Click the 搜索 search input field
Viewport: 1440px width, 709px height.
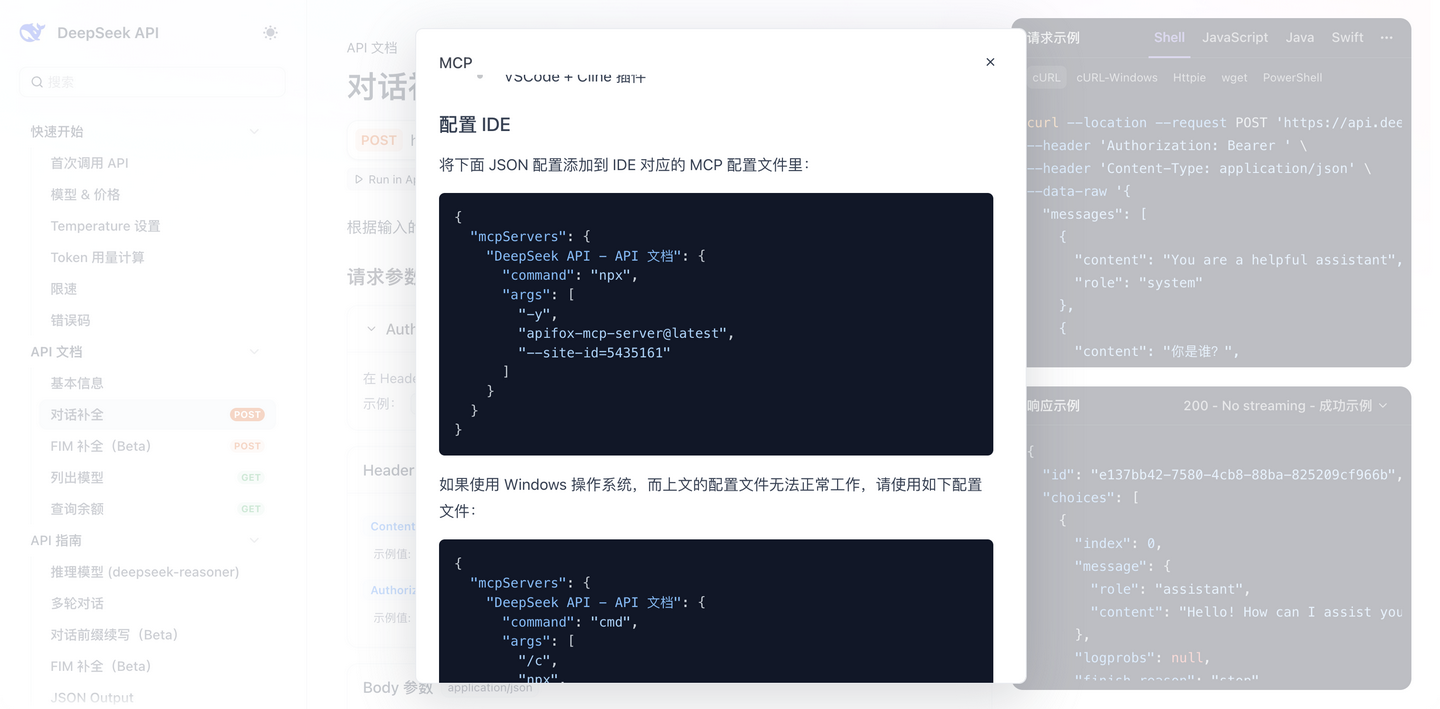[x=150, y=81]
